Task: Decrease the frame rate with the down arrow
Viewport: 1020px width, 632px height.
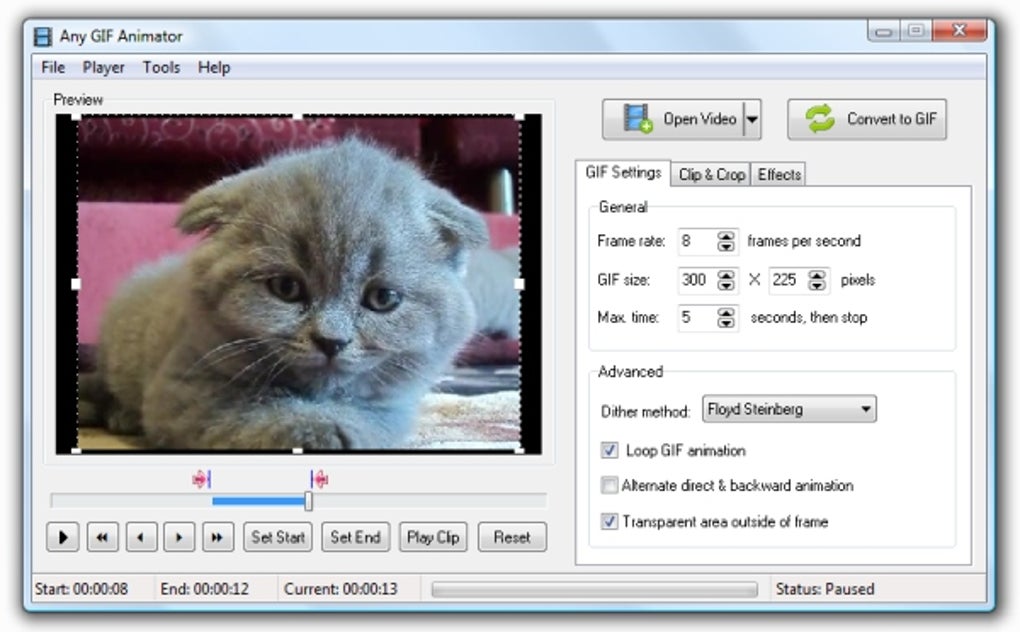Action: click(726, 247)
